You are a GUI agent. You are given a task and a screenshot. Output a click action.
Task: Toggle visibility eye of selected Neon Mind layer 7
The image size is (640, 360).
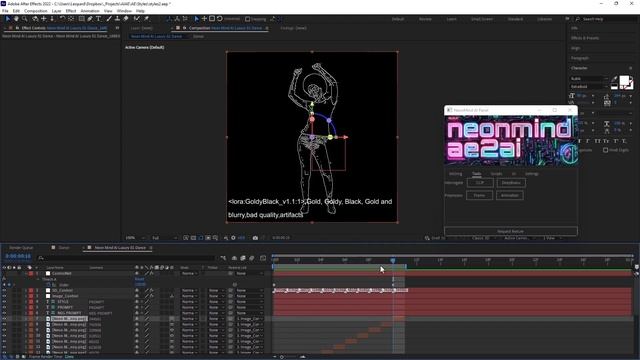pos(4,319)
